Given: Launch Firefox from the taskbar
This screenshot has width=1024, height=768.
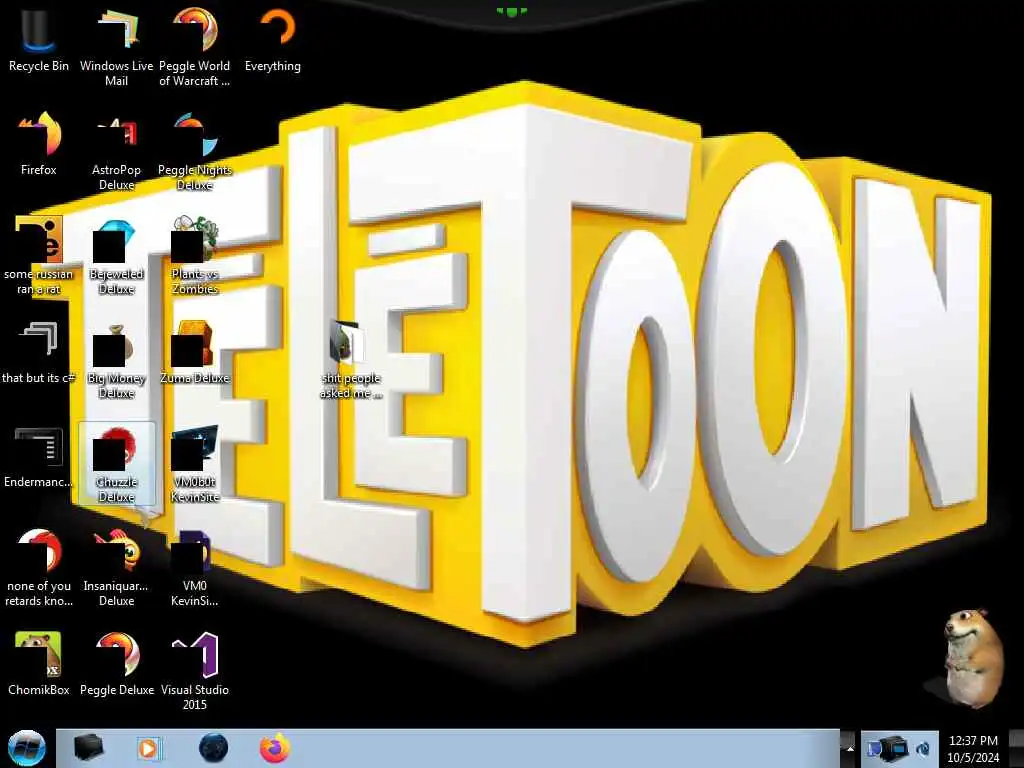Looking at the screenshot, I should 275,748.
